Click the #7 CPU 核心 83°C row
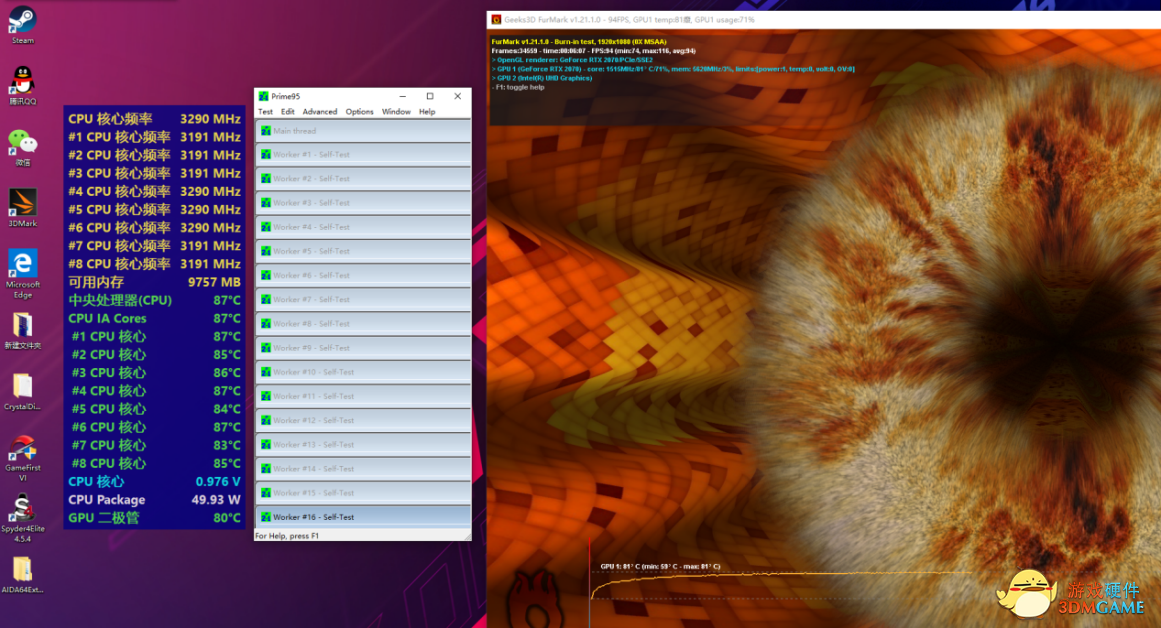This screenshot has width=1161, height=628. [154, 445]
